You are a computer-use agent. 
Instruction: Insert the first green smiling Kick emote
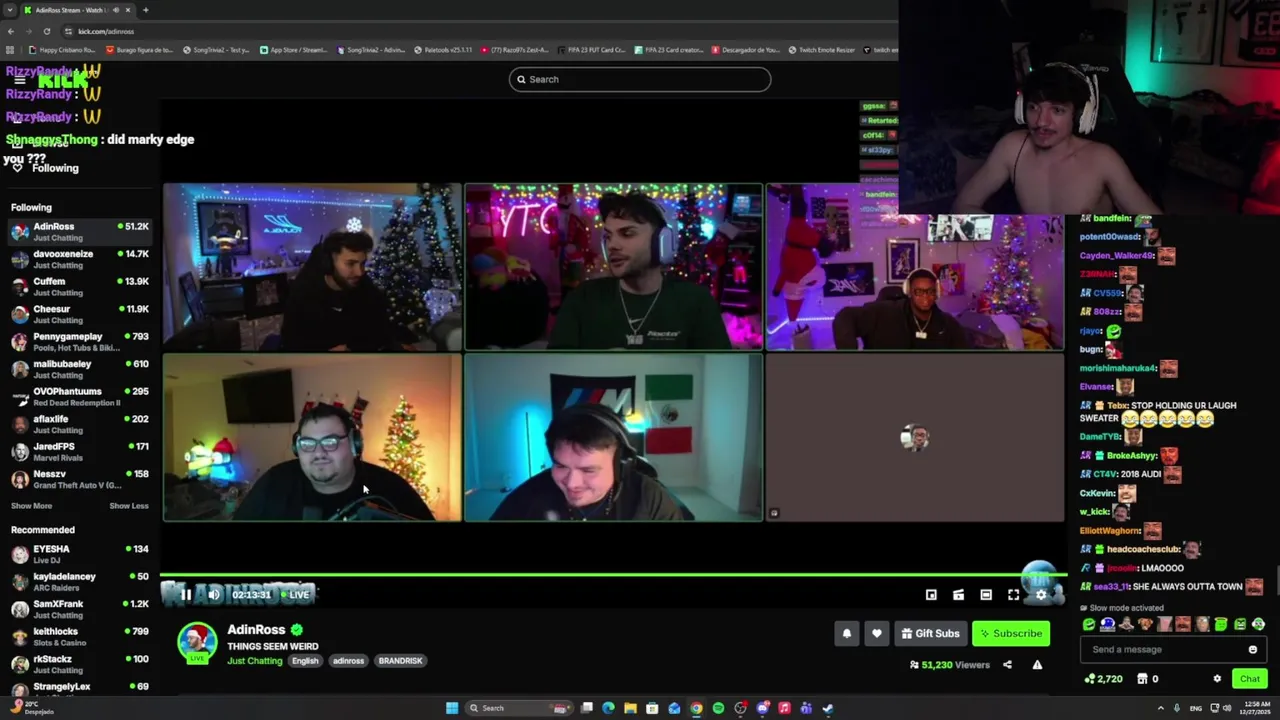pyautogui.click(x=1089, y=625)
